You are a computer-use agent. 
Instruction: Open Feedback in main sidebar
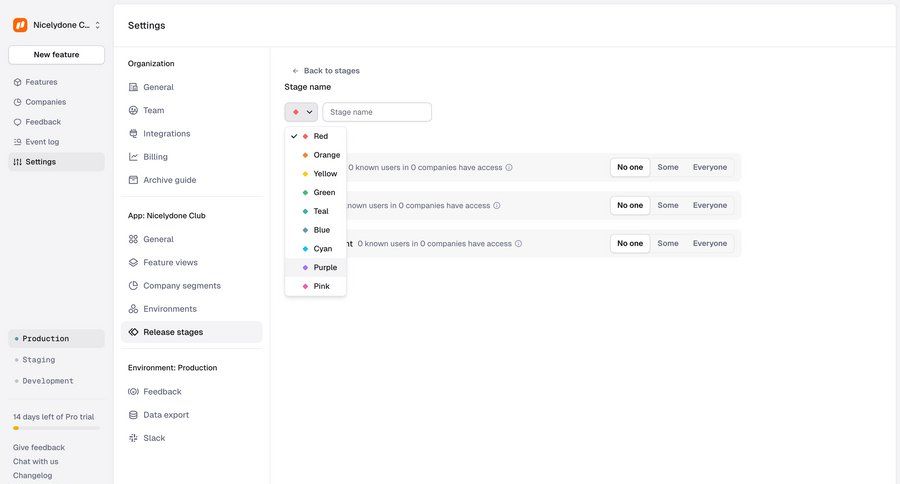click(56, 122)
